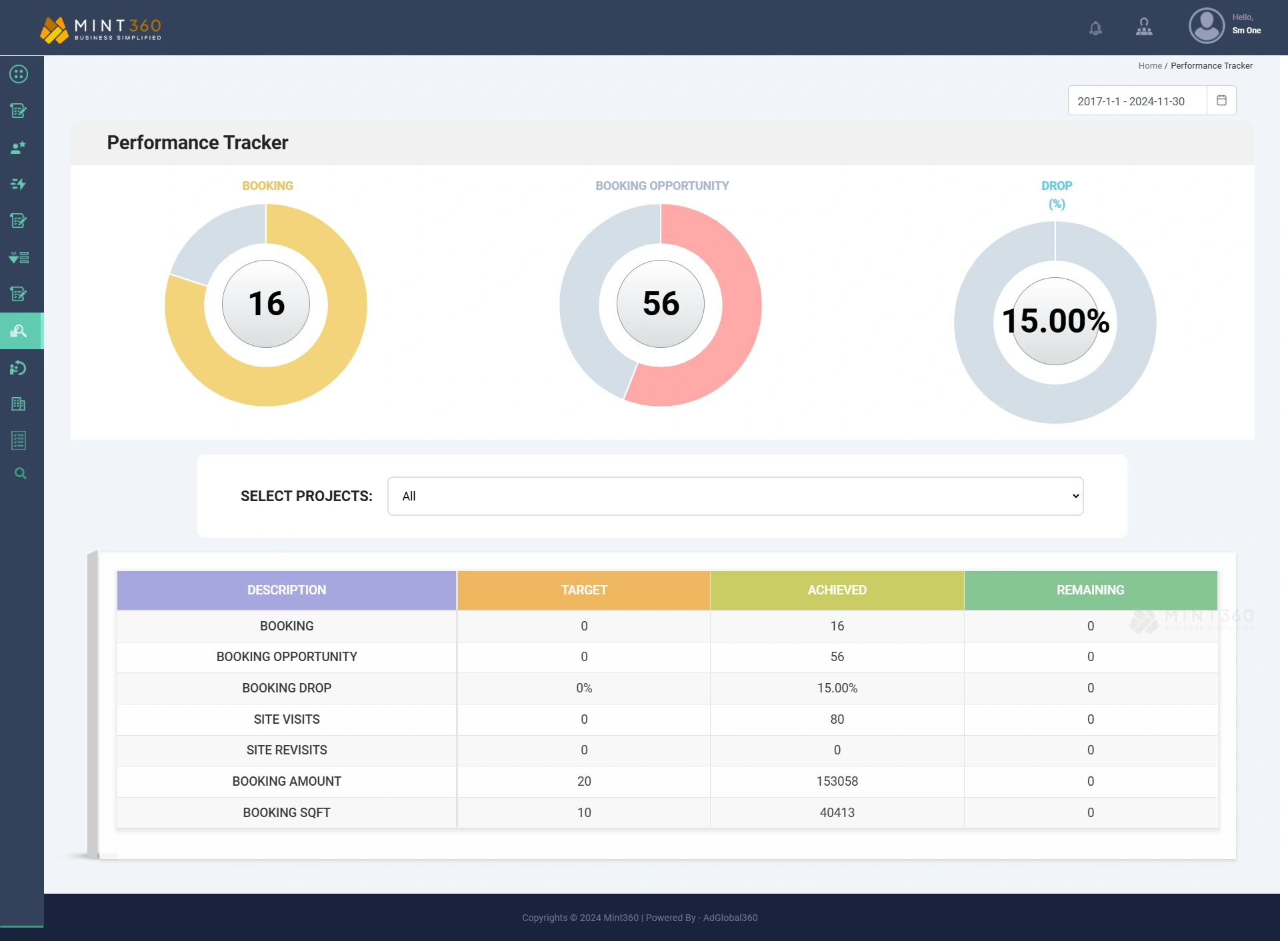The height and width of the screenshot is (941, 1288).
Task: Click the magnifier search sidebar icon
Action: pos(20,474)
